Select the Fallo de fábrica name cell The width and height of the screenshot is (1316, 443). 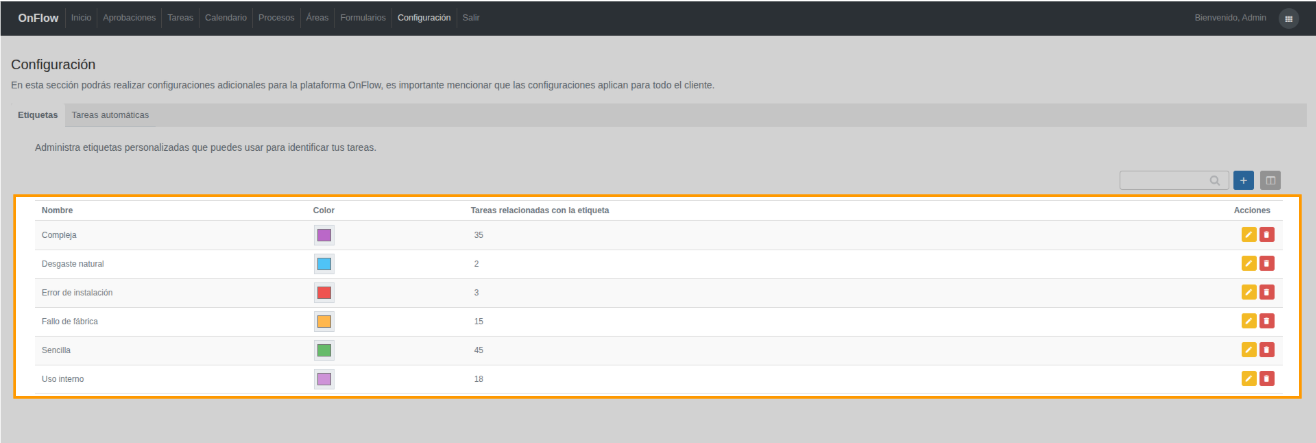(x=70, y=321)
